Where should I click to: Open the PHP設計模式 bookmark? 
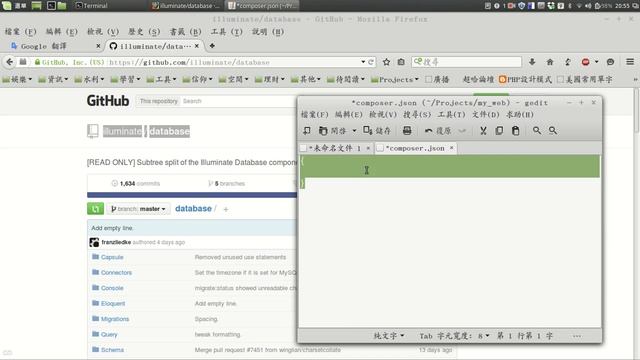coord(525,80)
